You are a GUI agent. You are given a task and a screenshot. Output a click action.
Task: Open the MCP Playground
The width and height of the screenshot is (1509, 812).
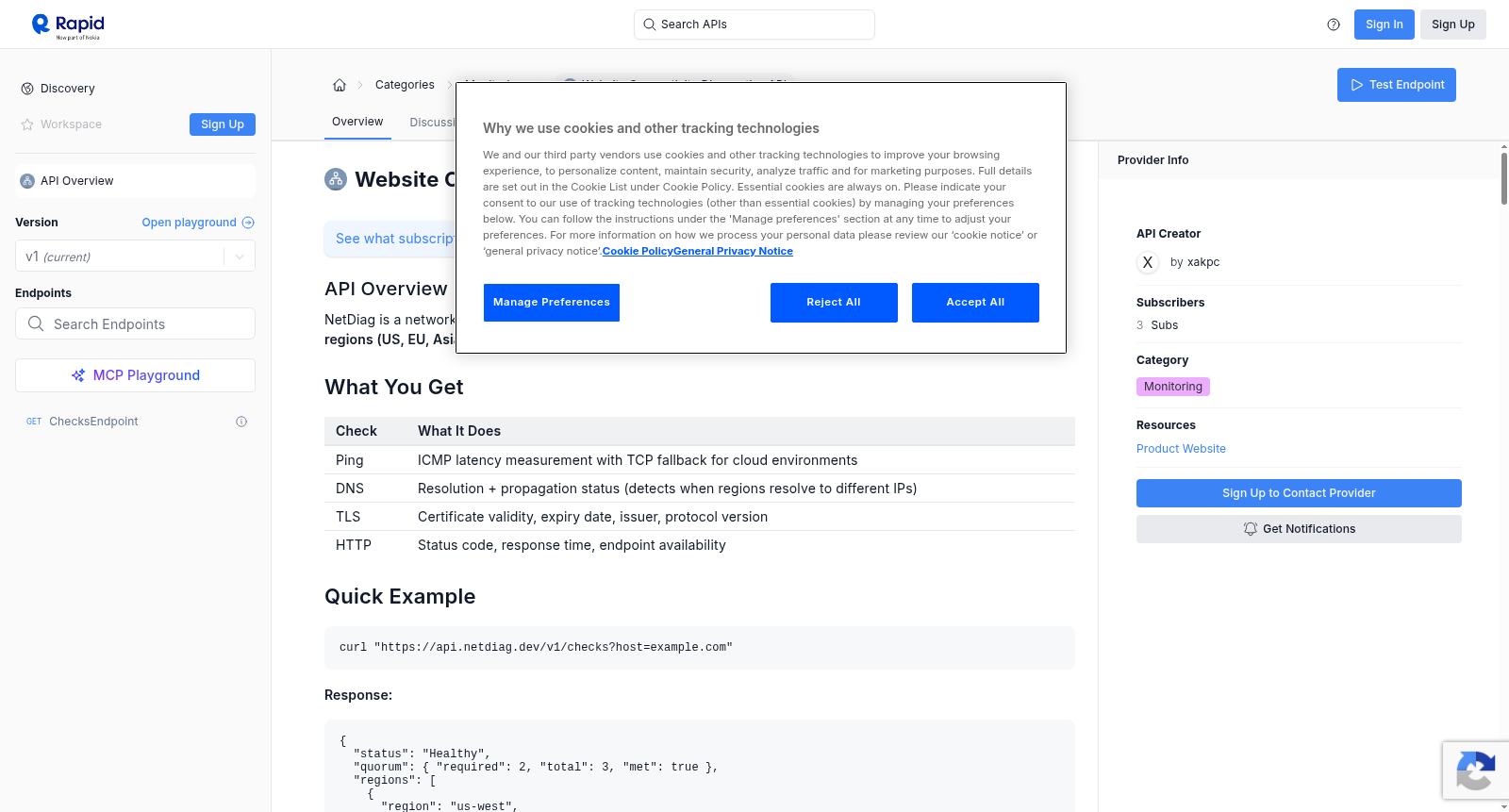tap(135, 375)
